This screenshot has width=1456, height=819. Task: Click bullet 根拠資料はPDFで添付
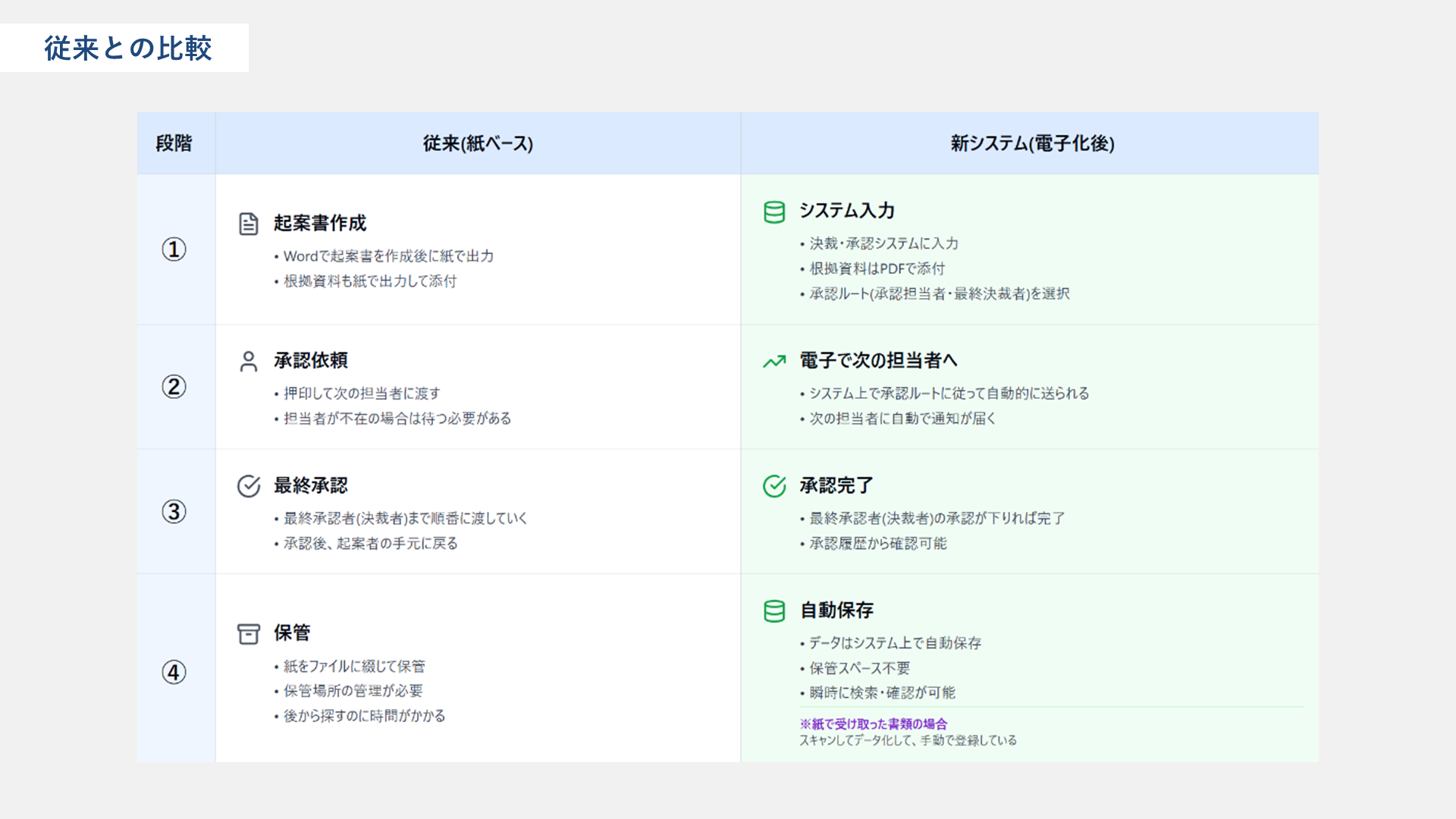click(872, 268)
